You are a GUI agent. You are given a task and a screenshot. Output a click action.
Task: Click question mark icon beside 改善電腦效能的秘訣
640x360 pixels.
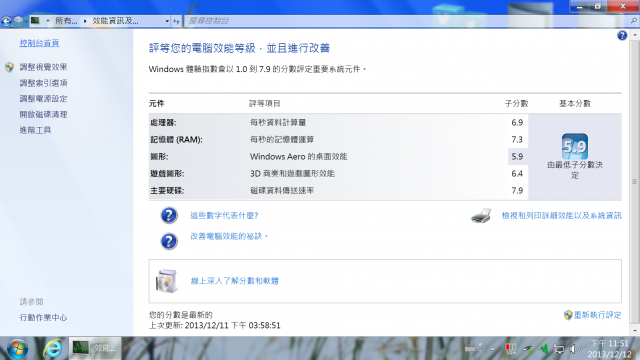pos(169,241)
